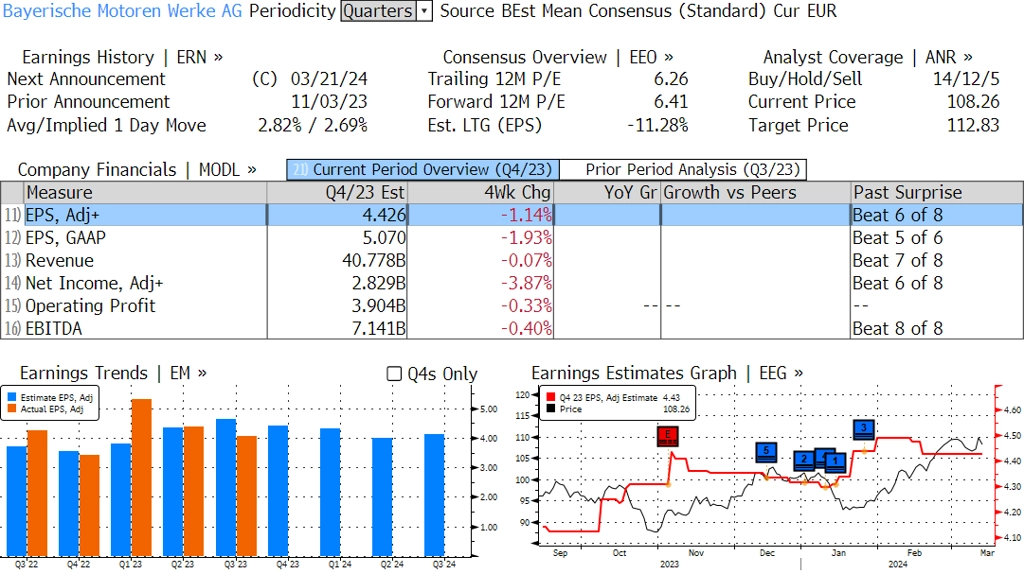The height and width of the screenshot is (574, 1024).
Task: Click the blue Q3'24 estimate bar
Action: pos(434,495)
